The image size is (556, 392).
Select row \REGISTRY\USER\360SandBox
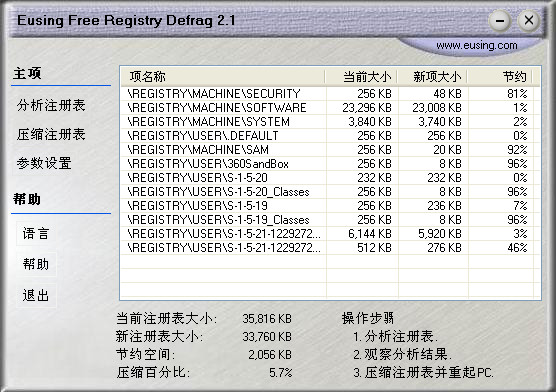click(x=330, y=164)
